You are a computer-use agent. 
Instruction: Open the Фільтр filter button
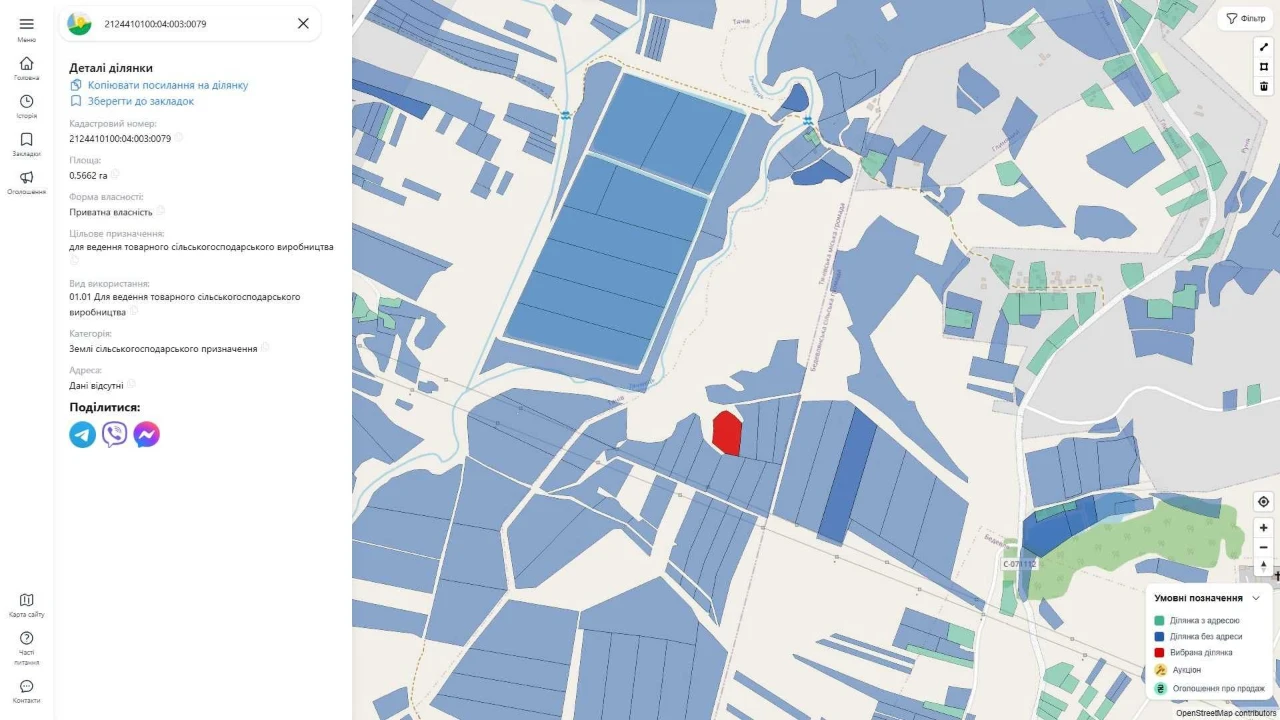(1246, 18)
